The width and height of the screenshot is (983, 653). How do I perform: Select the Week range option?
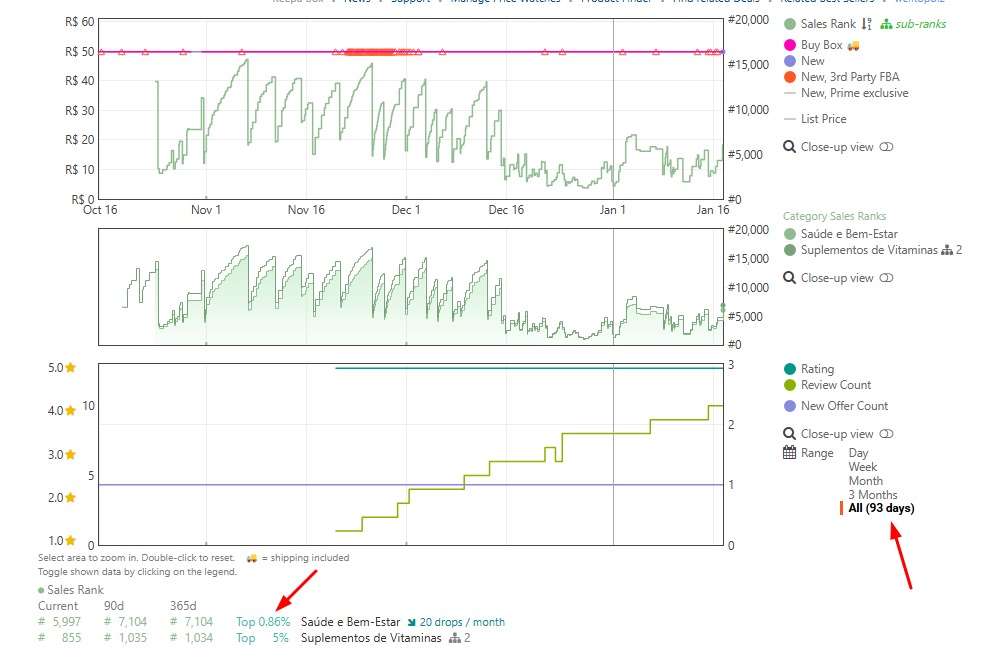pyautogui.click(x=862, y=467)
